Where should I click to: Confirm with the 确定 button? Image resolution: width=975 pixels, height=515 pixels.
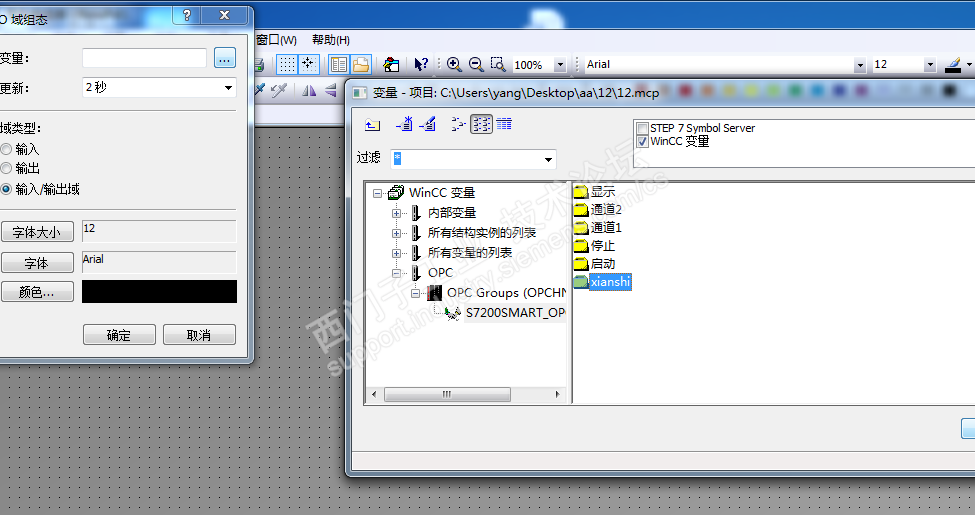coord(119,335)
